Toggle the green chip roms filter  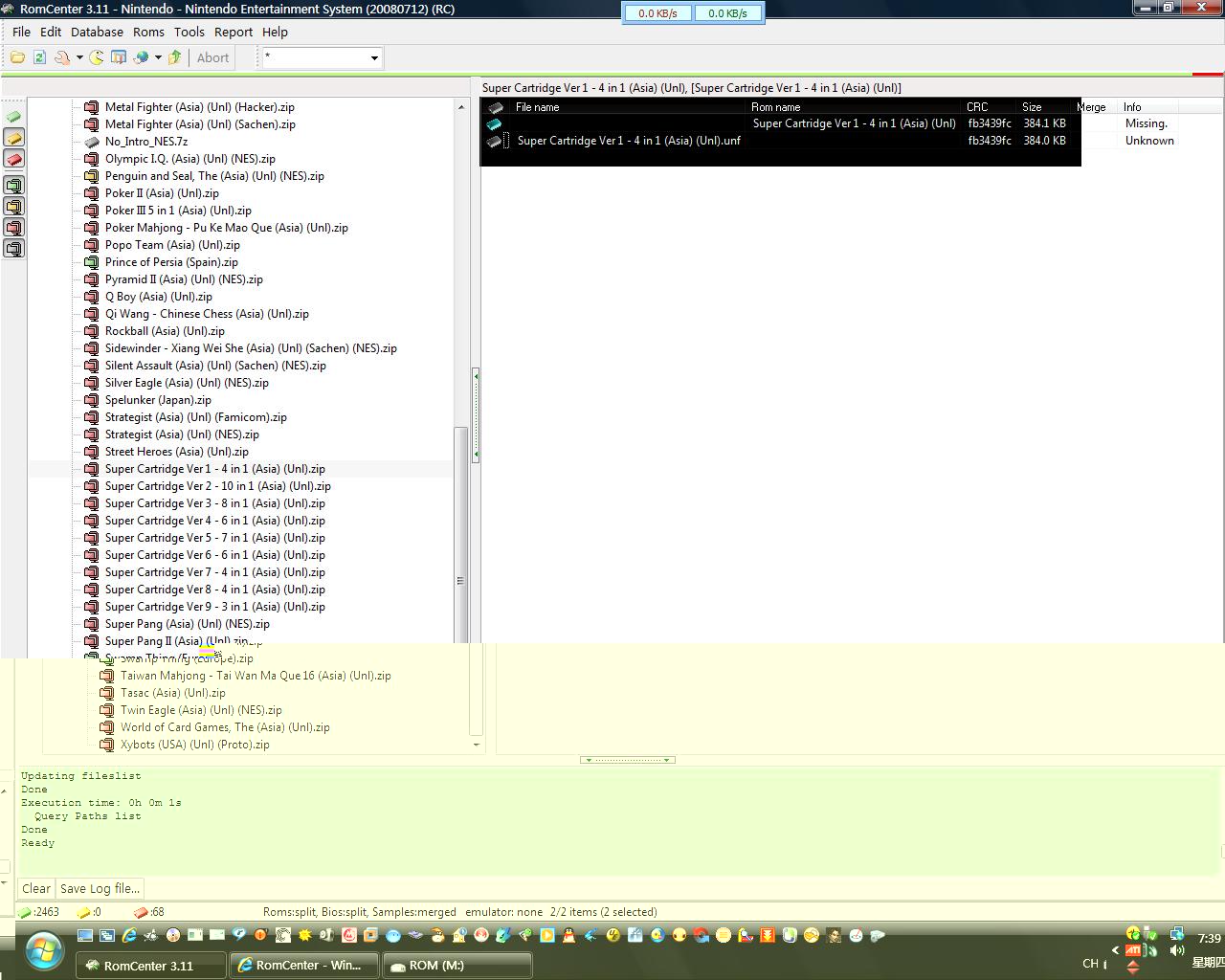[x=14, y=117]
